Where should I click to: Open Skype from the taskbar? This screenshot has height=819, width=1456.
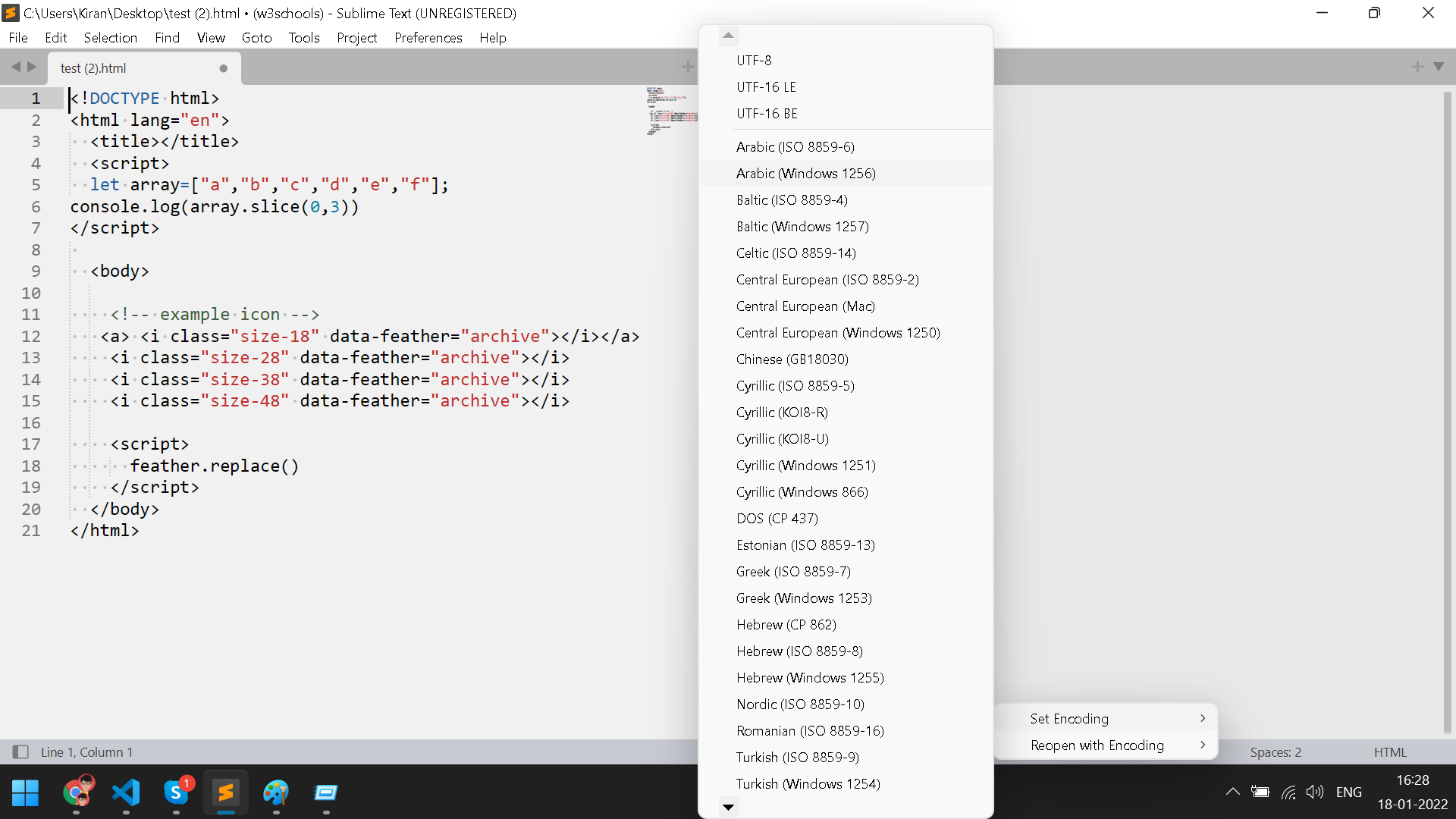pyautogui.click(x=176, y=792)
